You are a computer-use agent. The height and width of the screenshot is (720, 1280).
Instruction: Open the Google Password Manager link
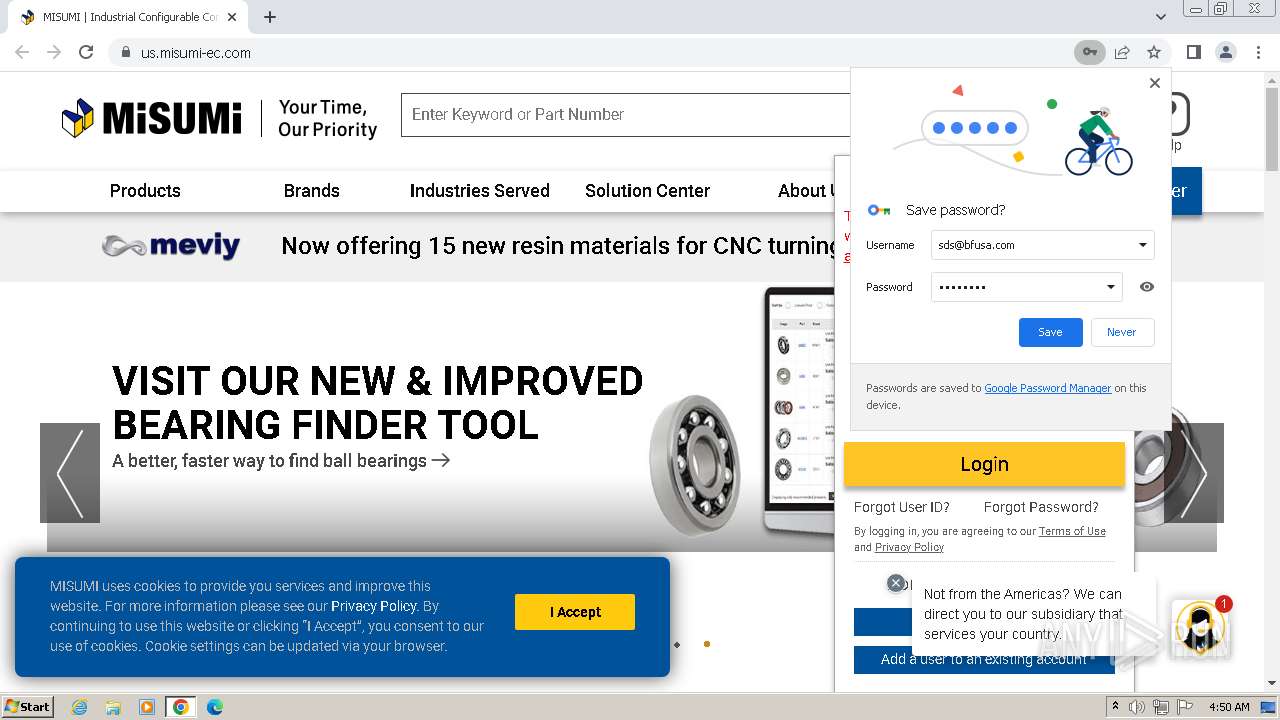click(x=1047, y=388)
